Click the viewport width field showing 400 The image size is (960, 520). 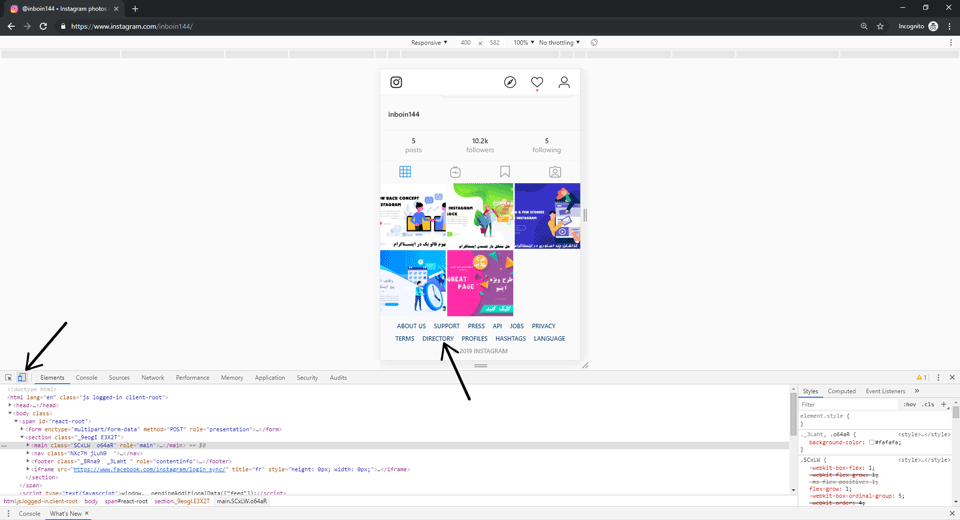[465, 42]
